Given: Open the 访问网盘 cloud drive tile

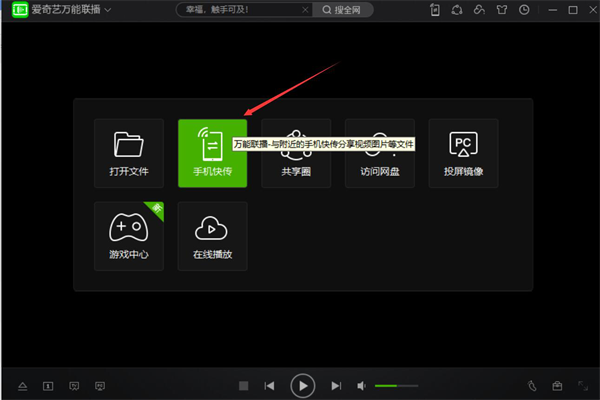Looking at the screenshot, I should coord(380,153).
